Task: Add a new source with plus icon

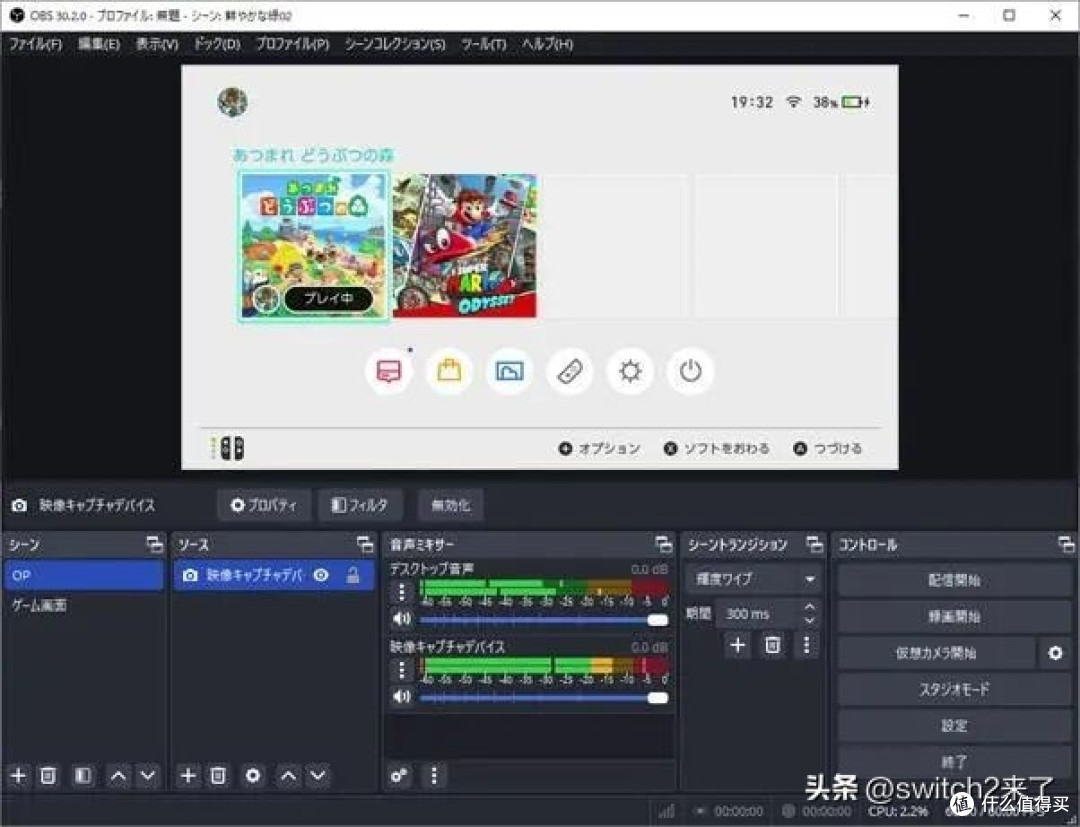Action: [187, 776]
